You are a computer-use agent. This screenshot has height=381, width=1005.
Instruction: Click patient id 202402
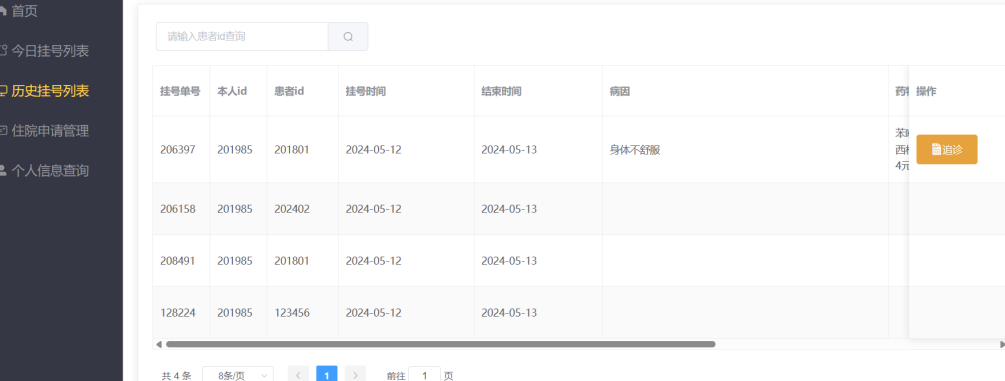pyautogui.click(x=292, y=209)
